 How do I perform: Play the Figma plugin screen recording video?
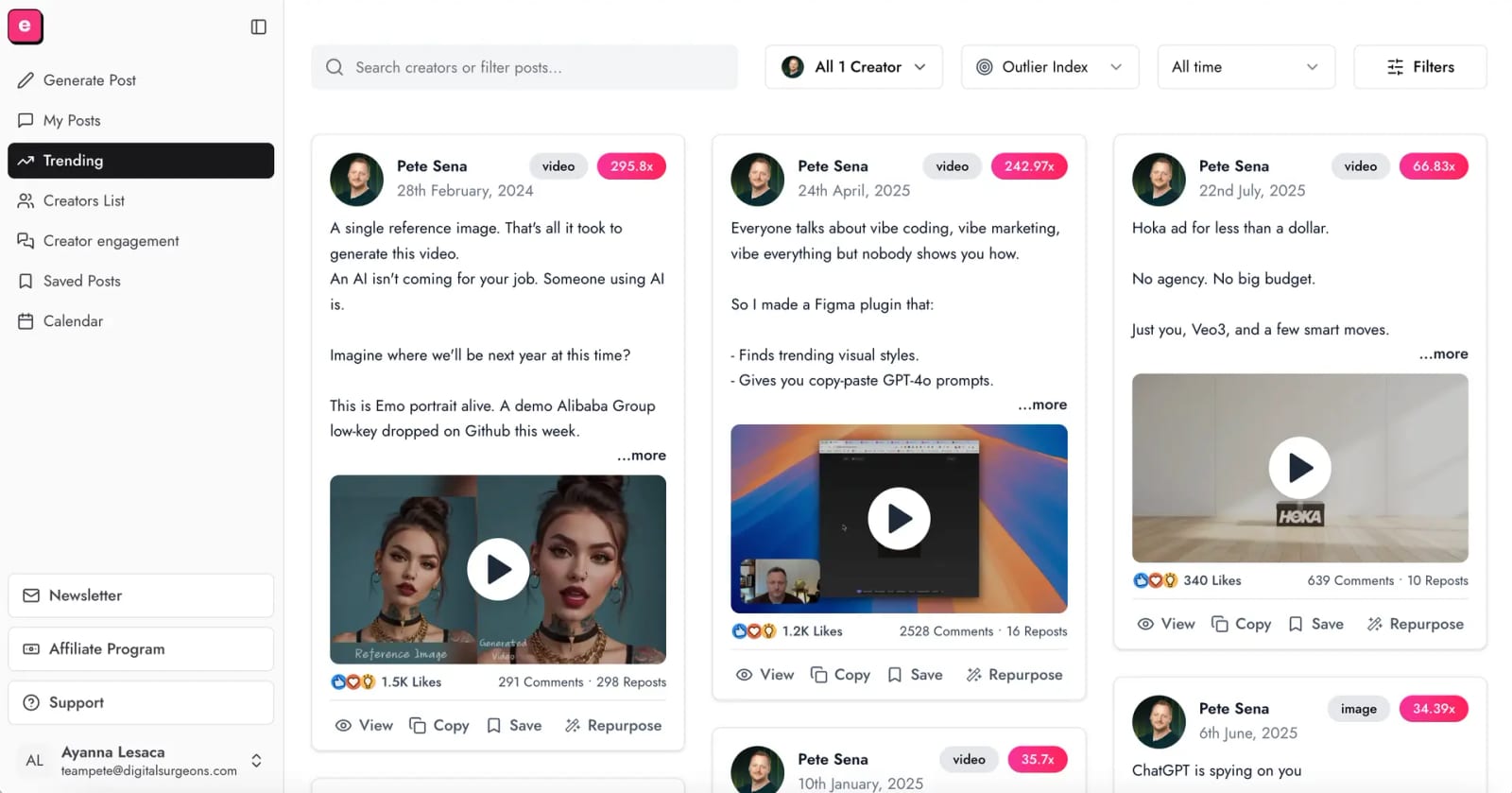point(899,518)
